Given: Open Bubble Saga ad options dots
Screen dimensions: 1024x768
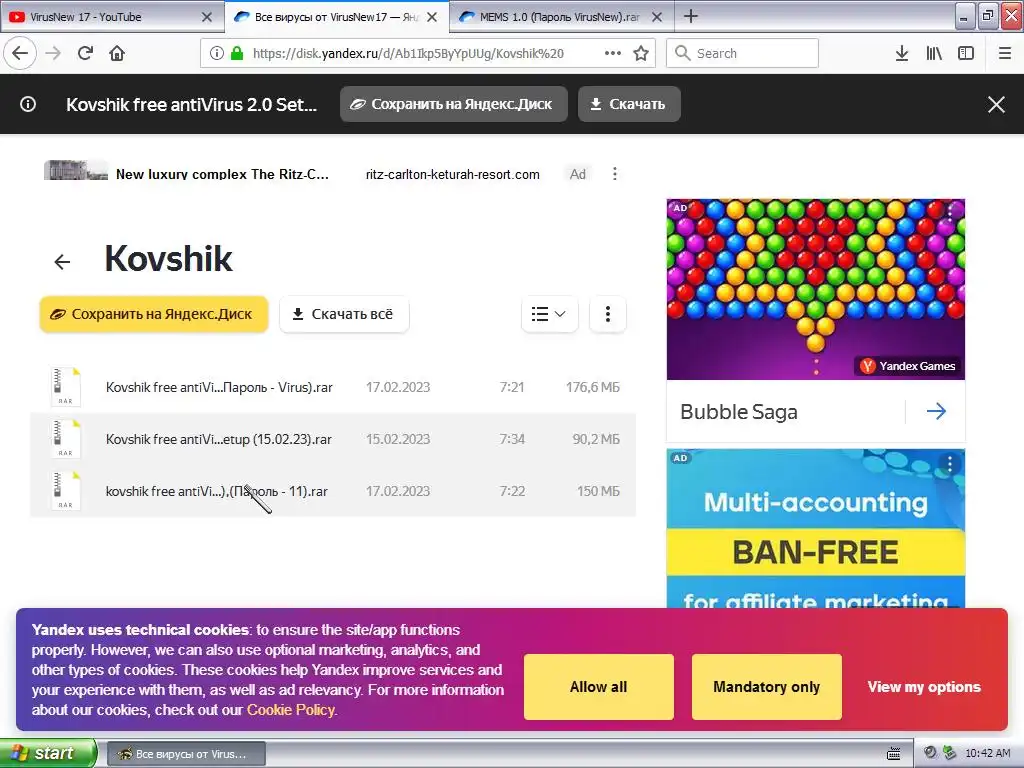Looking at the screenshot, I should 950,212.
